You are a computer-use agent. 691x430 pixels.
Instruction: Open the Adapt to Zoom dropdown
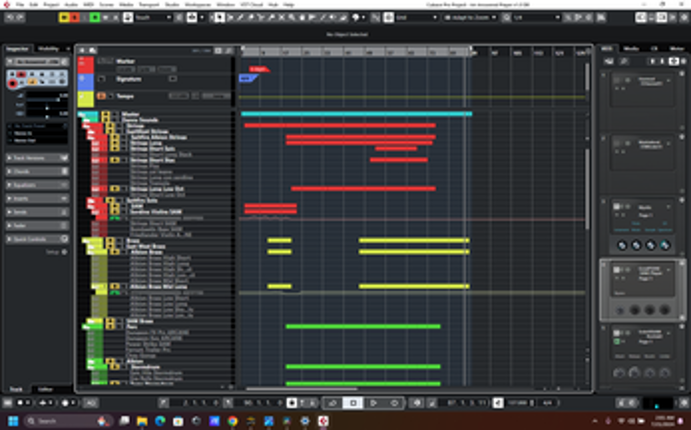[x=470, y=18]
